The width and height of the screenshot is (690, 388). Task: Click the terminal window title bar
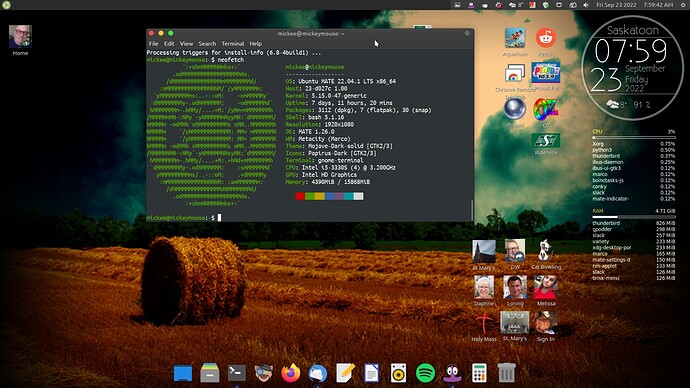(310, 33)
